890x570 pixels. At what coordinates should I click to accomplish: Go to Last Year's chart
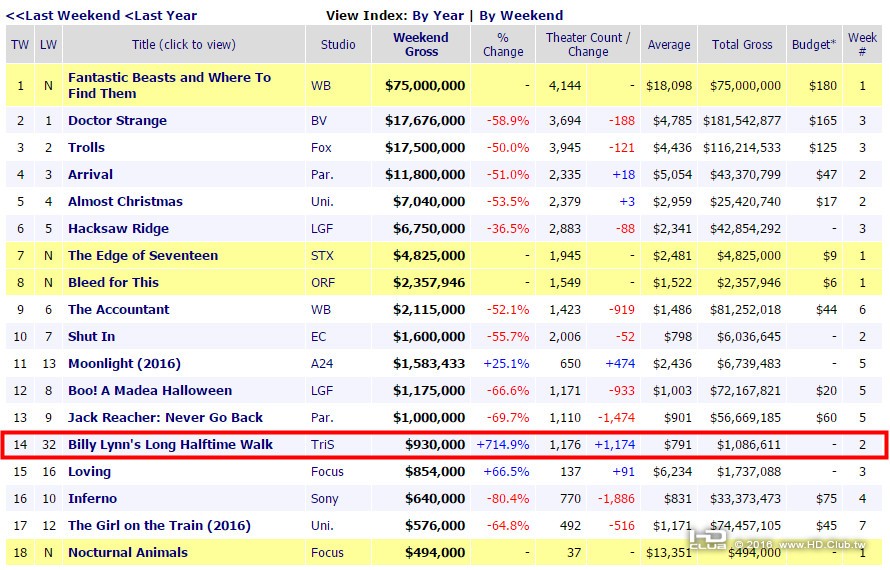(163, 15)
